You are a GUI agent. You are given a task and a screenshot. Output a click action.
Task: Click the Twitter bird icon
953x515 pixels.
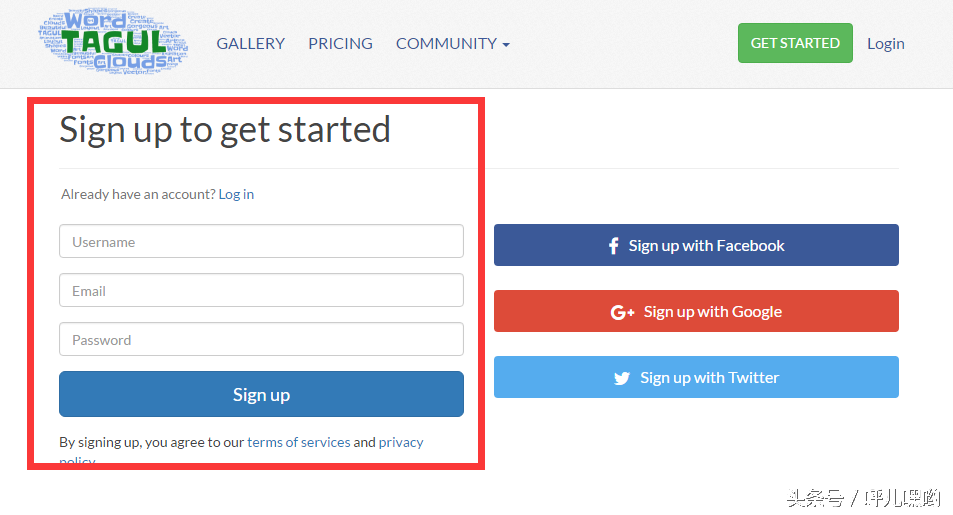click(x=622, y=378)
